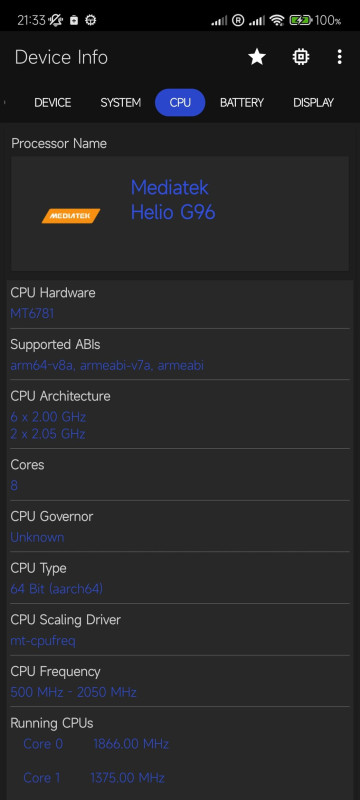Open the three-dot overflow menu
The height and width of the screenshot is (800, 360).
(x=340, y=57)
